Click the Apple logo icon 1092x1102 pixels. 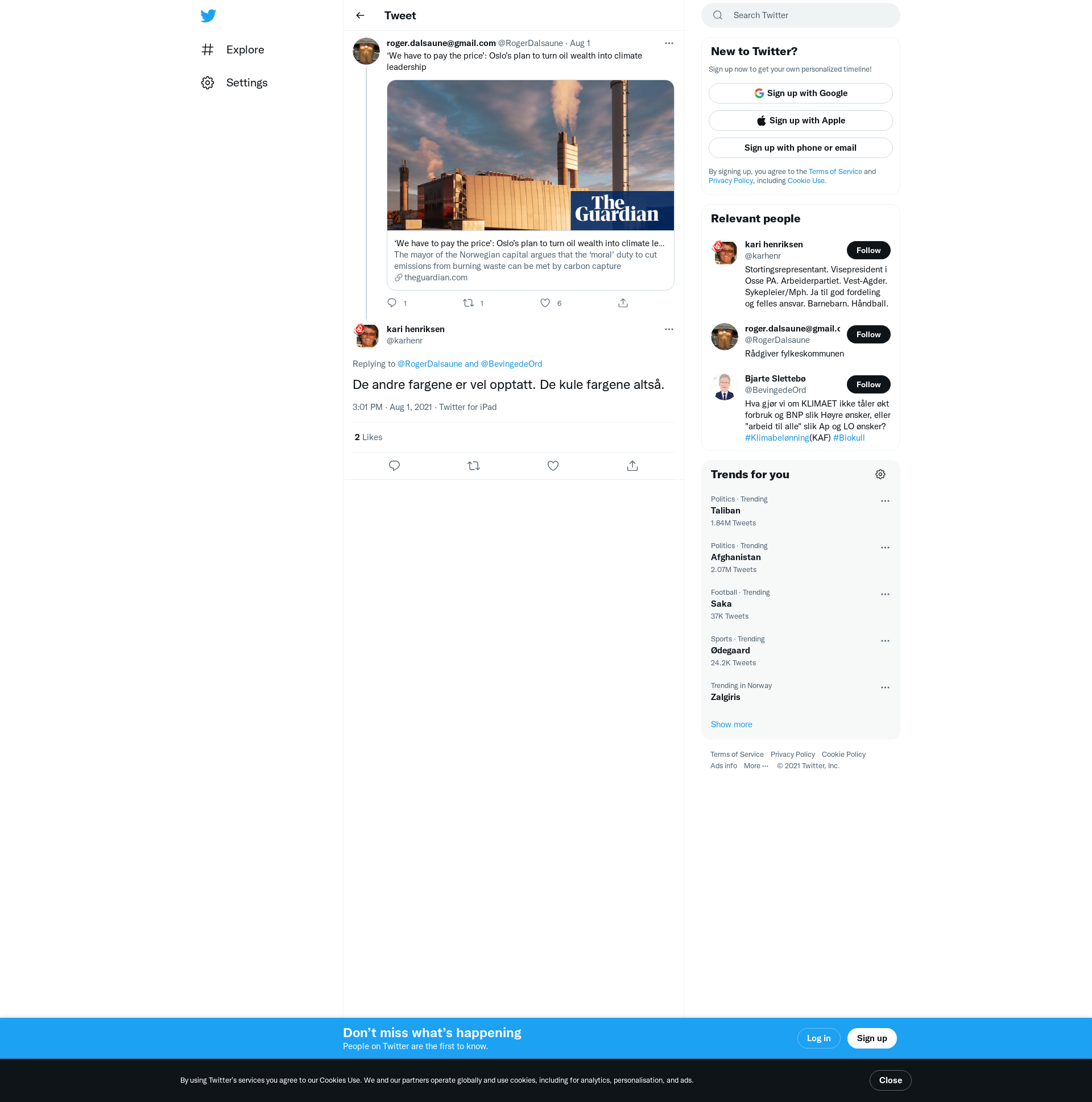[761, 121]
